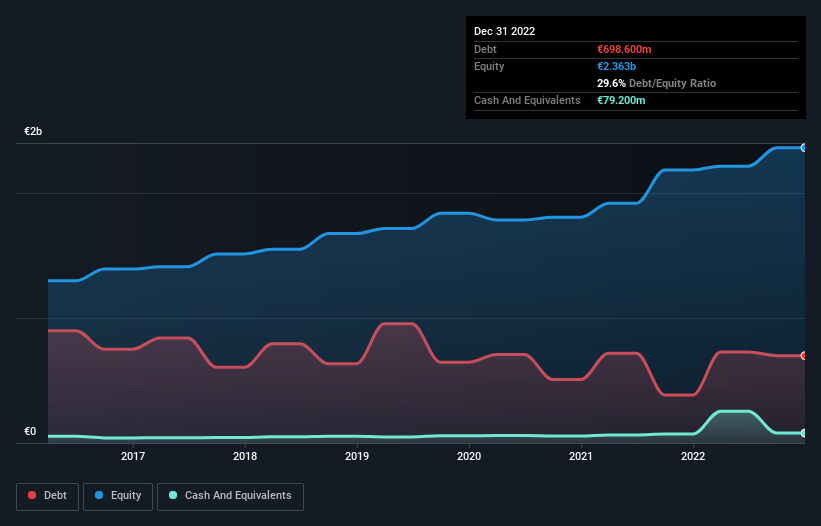Toggle the Equity series legend button

click(118, 496)
